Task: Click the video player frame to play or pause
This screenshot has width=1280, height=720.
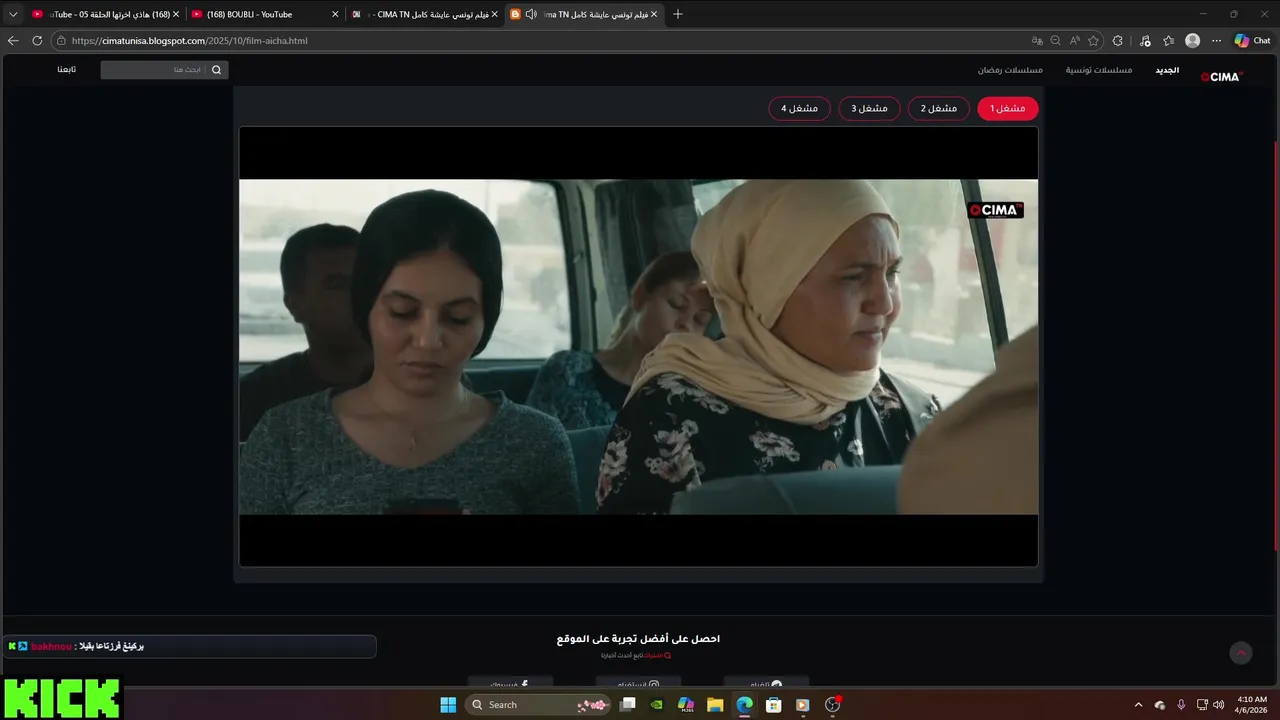Action: point(638,346)
